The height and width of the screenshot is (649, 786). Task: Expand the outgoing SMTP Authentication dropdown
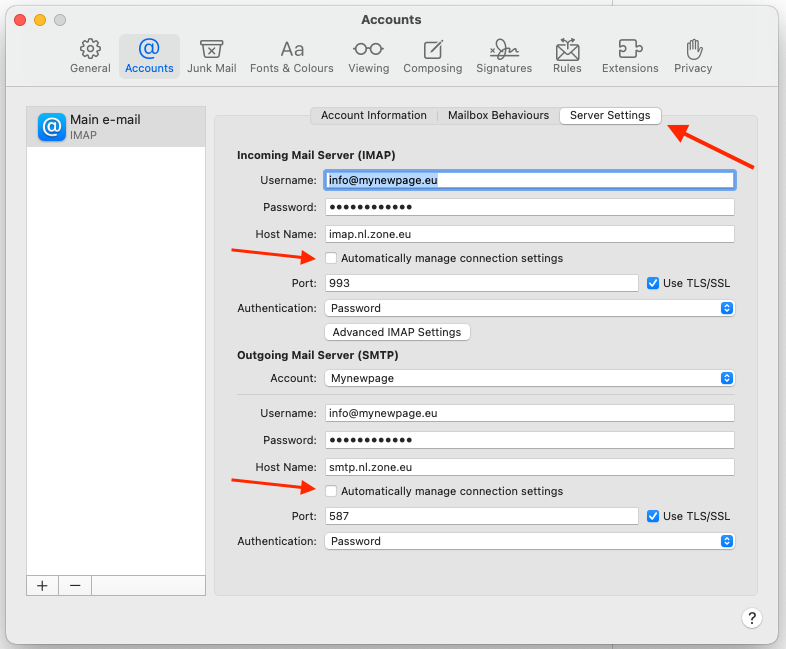click(529, 541)
